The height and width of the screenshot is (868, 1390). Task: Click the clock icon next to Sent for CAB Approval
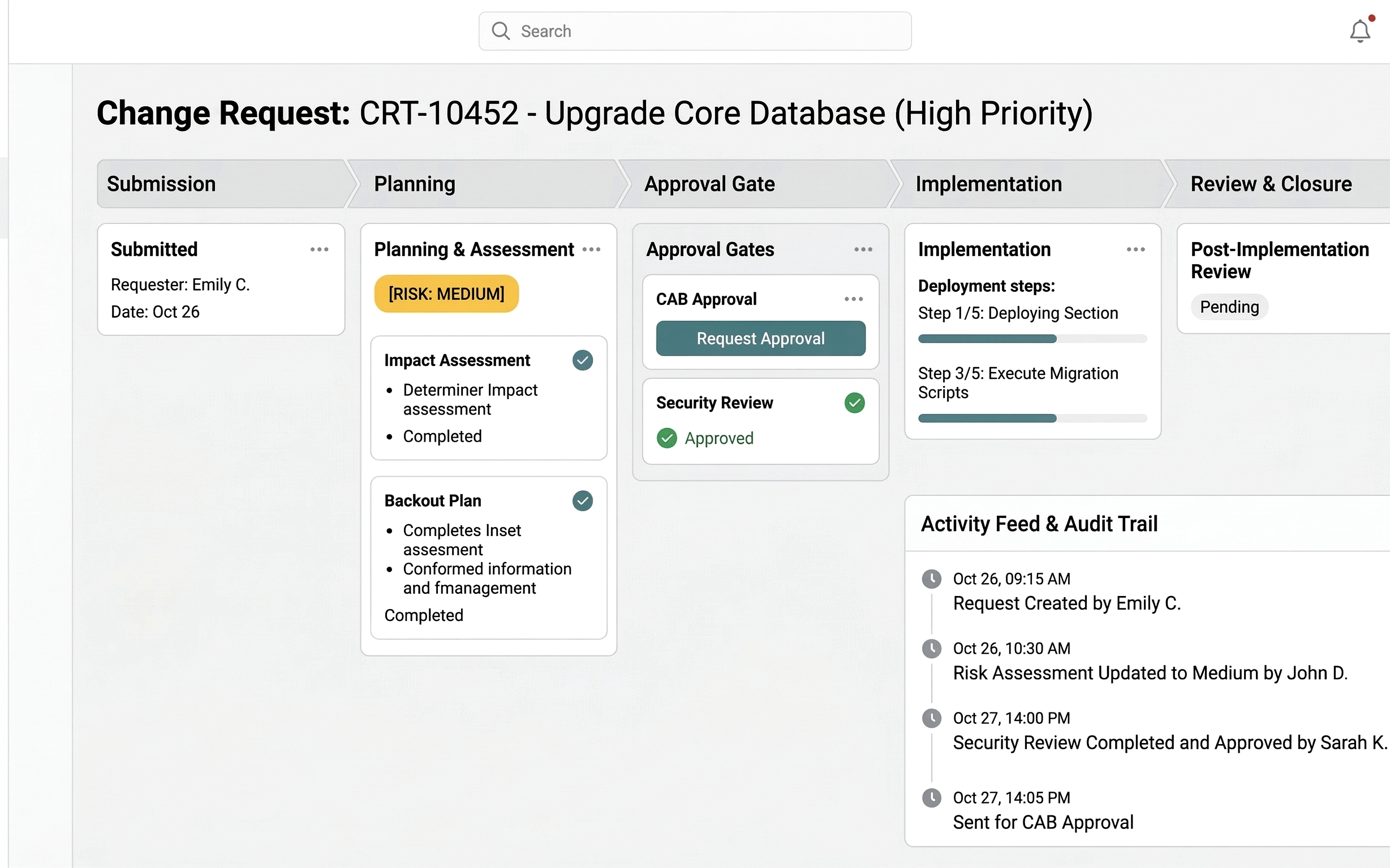point(931,797)
